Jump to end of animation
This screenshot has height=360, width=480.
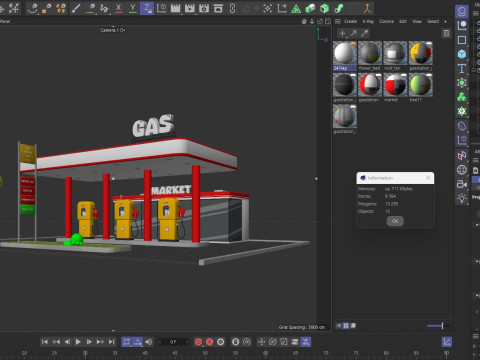coord(111,342)
